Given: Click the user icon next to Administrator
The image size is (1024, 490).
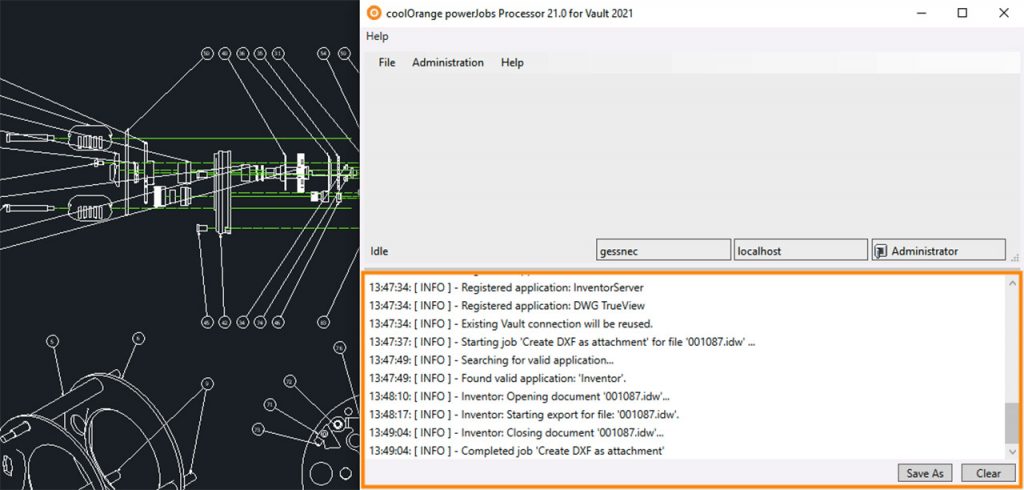Looking at the screenshot, I should (881, 251).
